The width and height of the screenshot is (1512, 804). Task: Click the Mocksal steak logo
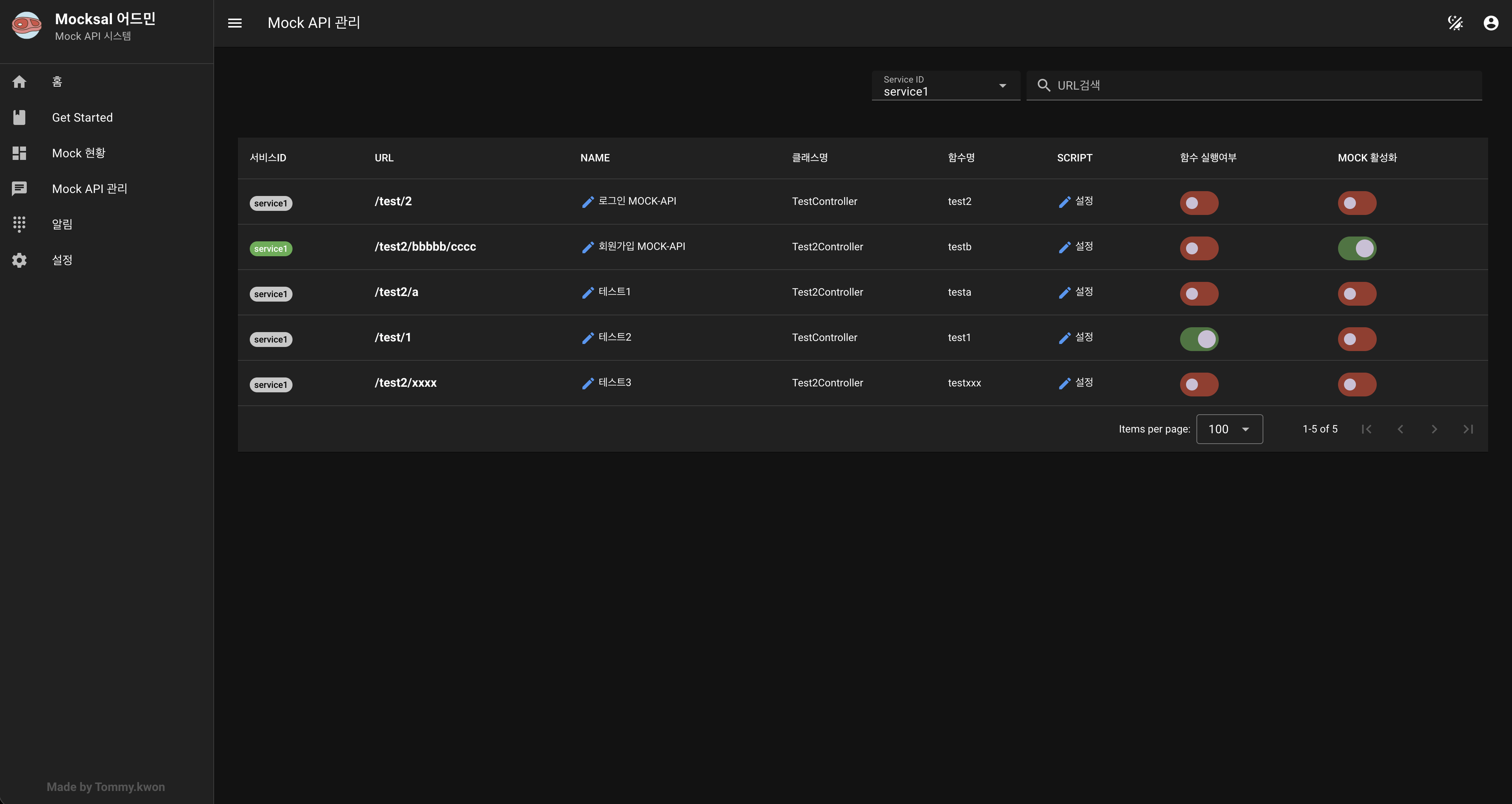click(26, 25)
